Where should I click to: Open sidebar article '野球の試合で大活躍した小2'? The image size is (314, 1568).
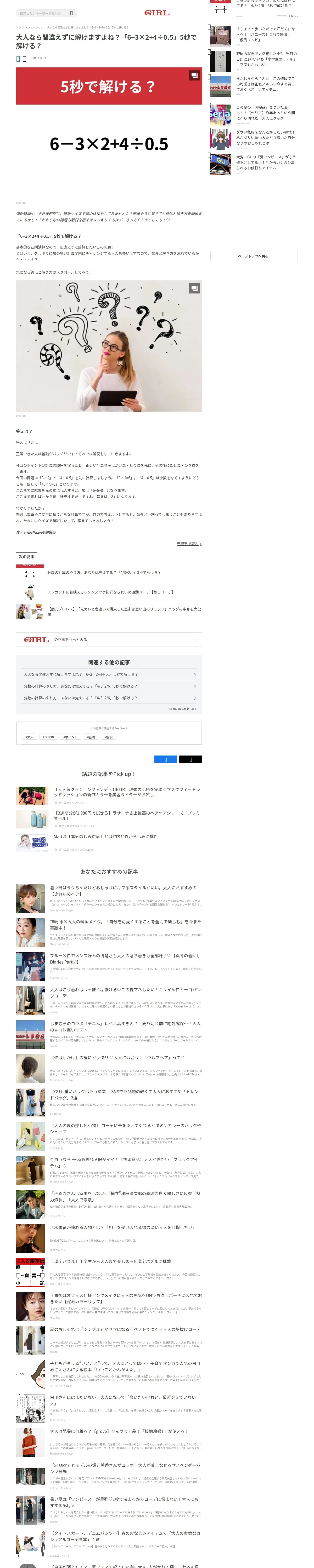coord(266,59)
